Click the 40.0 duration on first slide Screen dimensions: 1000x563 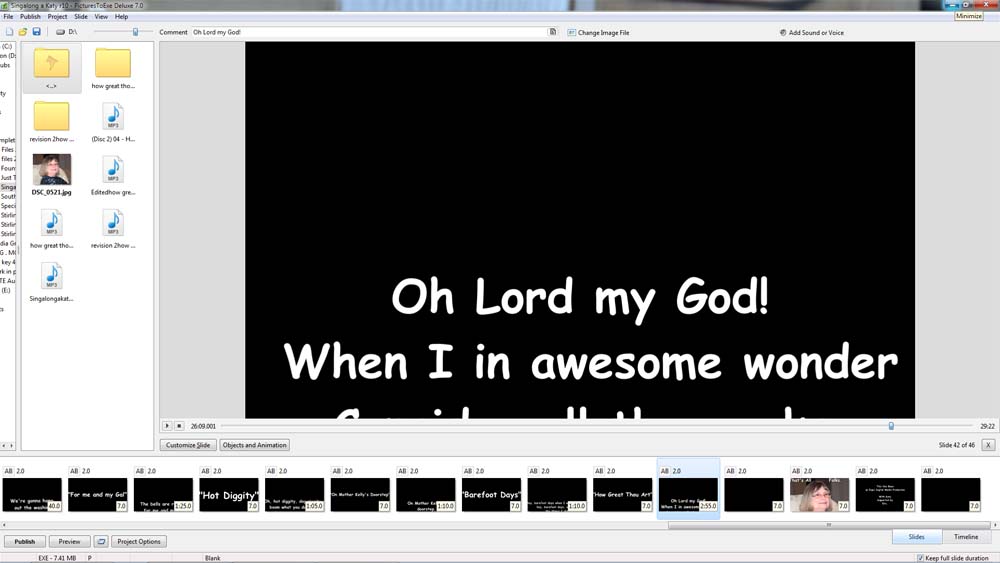click(54, 506)
